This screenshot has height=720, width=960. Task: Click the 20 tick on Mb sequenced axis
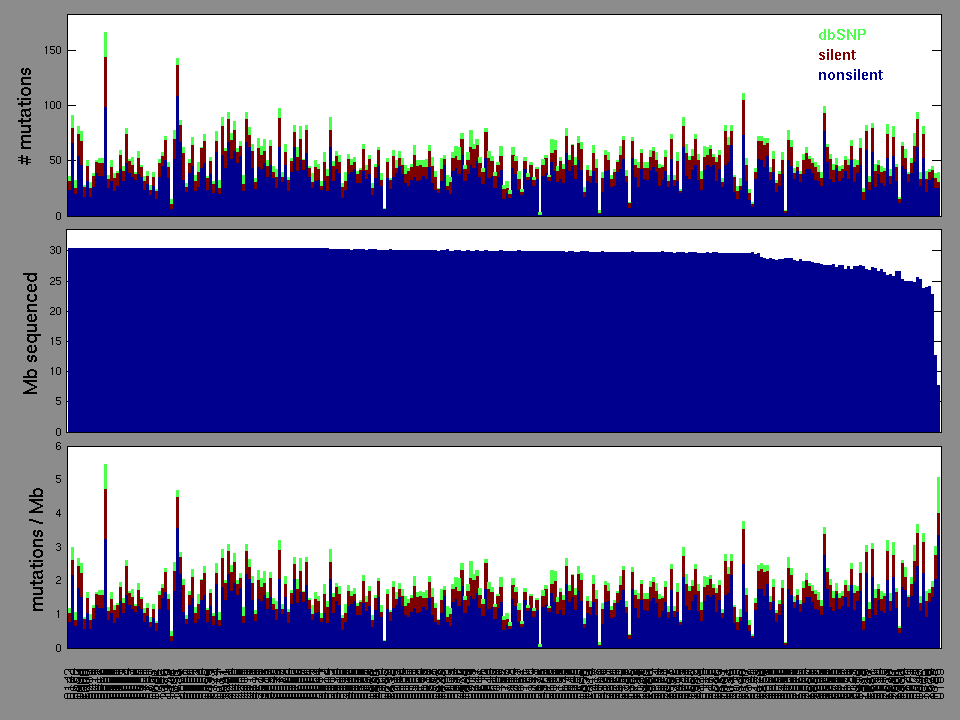[54, 311]
